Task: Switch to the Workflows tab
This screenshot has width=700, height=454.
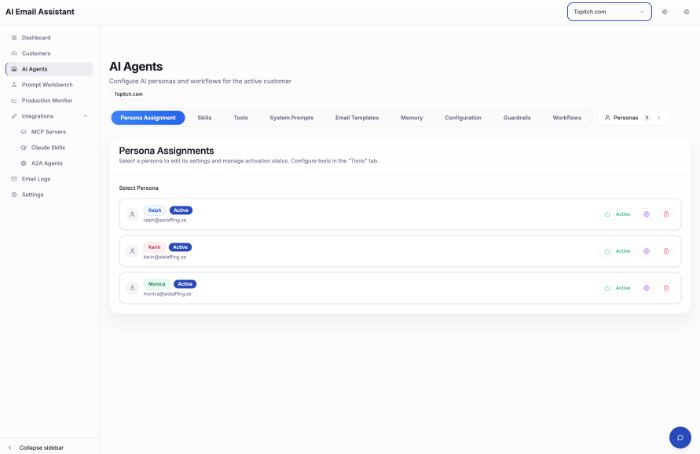Action: (567, 118)
